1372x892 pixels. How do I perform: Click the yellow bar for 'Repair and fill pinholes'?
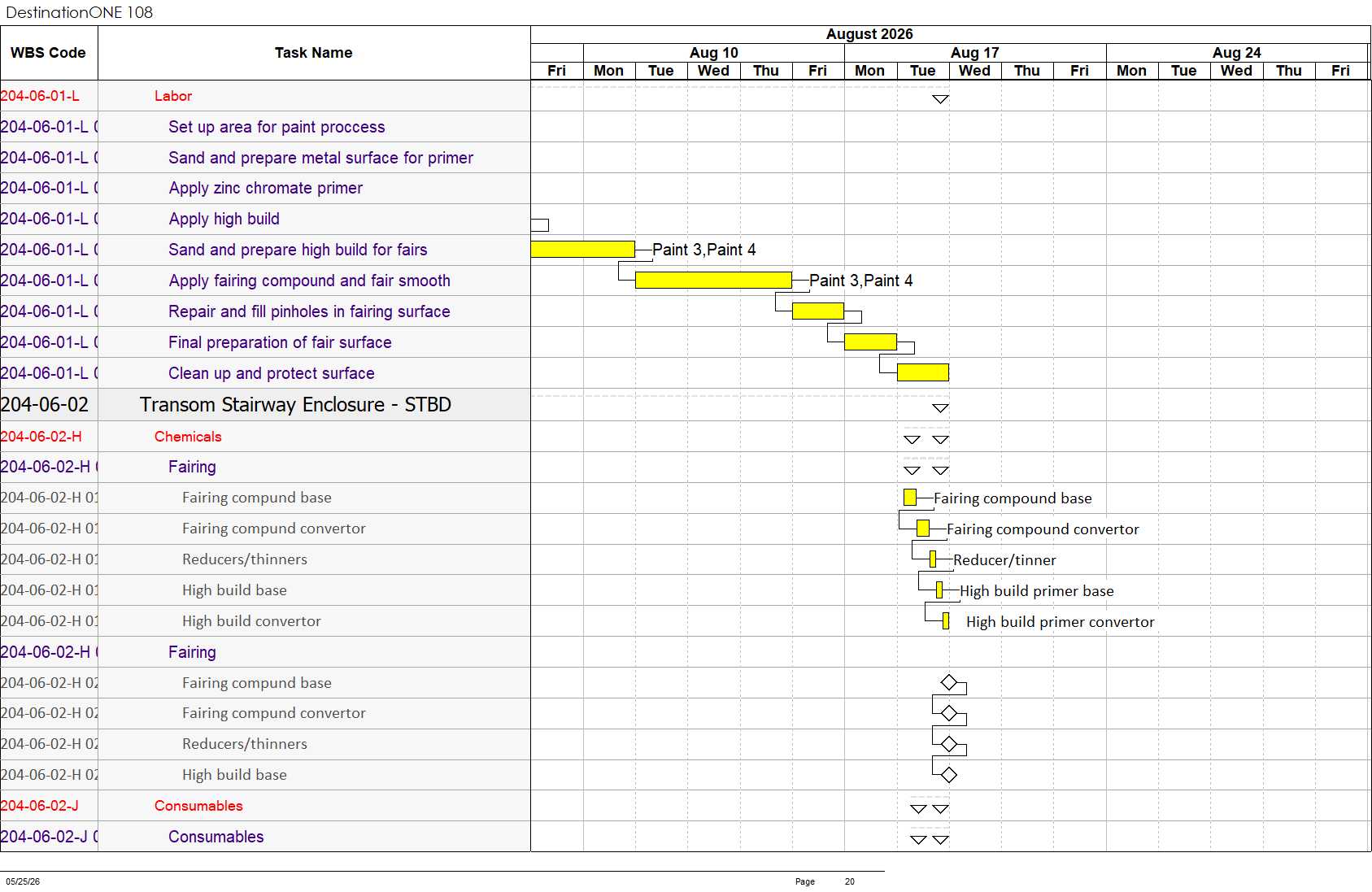[x=817, y=311]
